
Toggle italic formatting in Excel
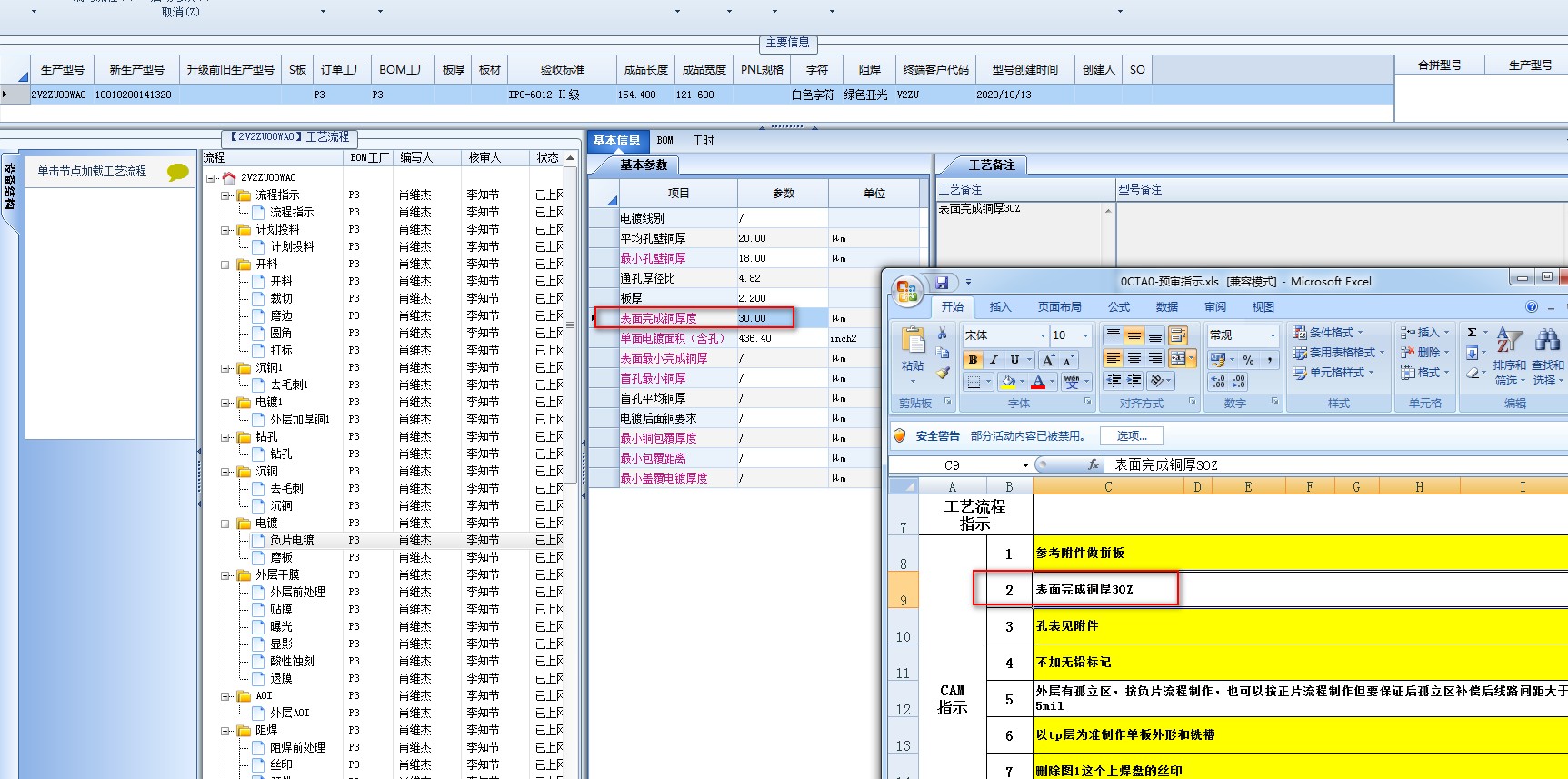click(x=994, y=360)
